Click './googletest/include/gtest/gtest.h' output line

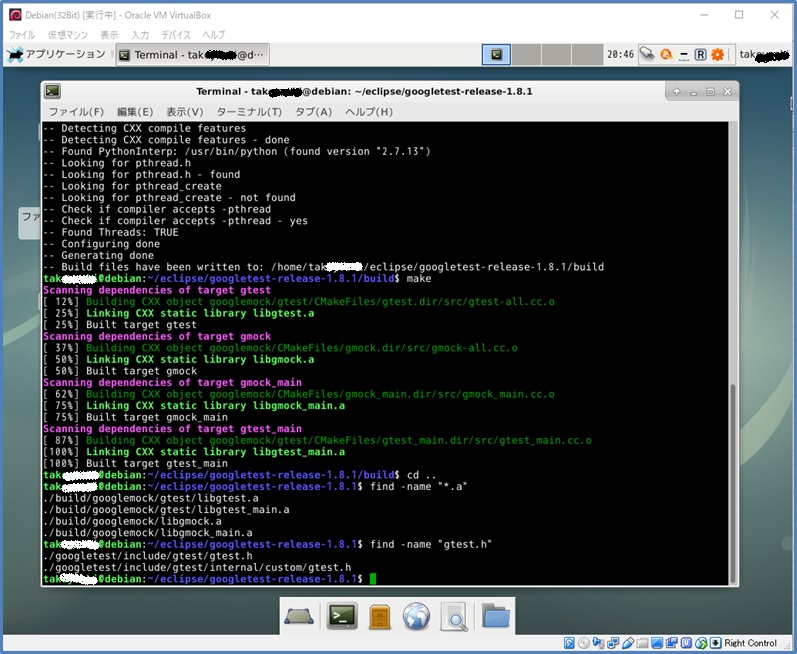148,556
